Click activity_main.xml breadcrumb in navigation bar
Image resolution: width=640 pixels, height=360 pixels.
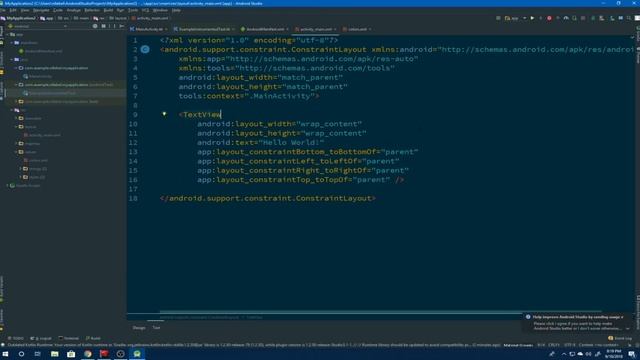(150, 18)
